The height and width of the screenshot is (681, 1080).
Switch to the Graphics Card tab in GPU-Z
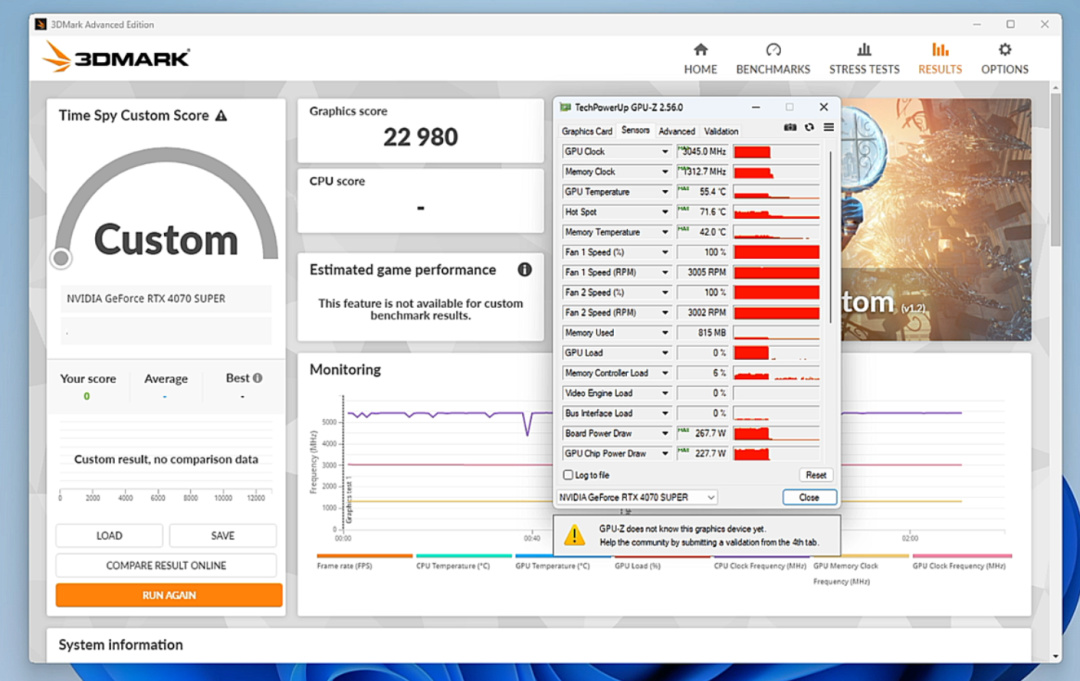586,131
